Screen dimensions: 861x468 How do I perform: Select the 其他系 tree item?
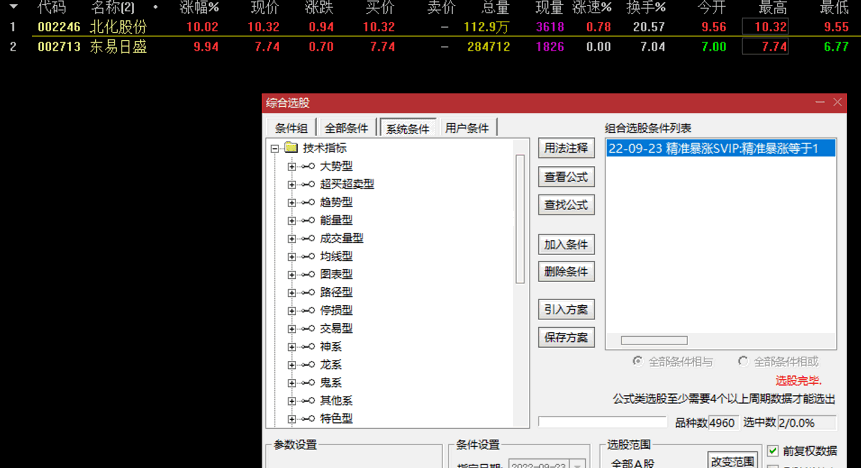pos(336,401)
